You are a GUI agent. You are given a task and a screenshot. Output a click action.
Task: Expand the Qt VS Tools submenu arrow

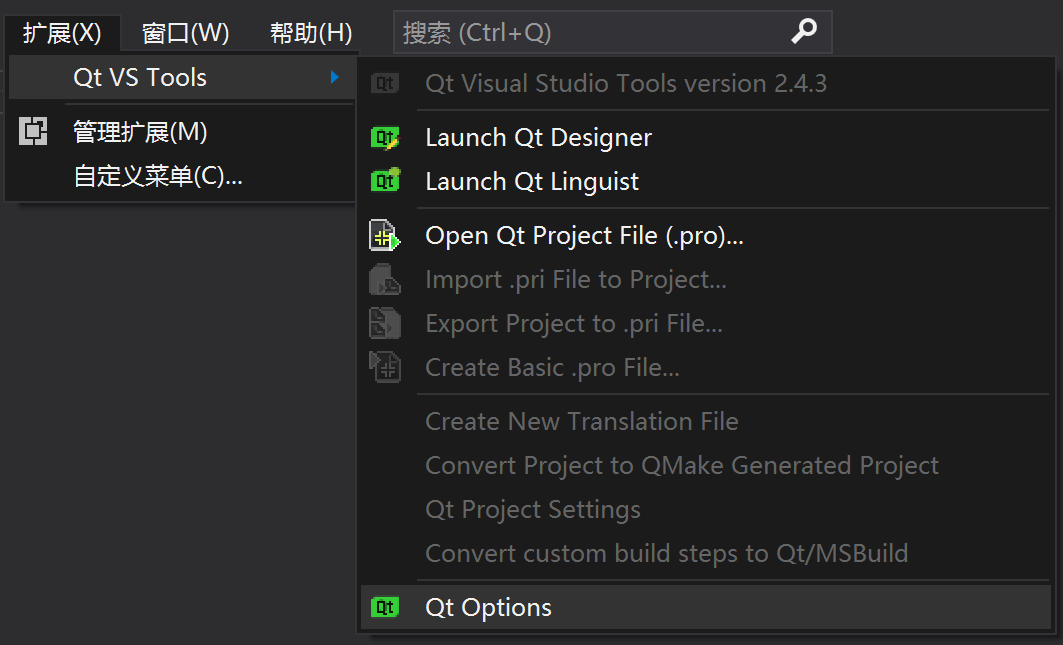[x=335, y=77]
